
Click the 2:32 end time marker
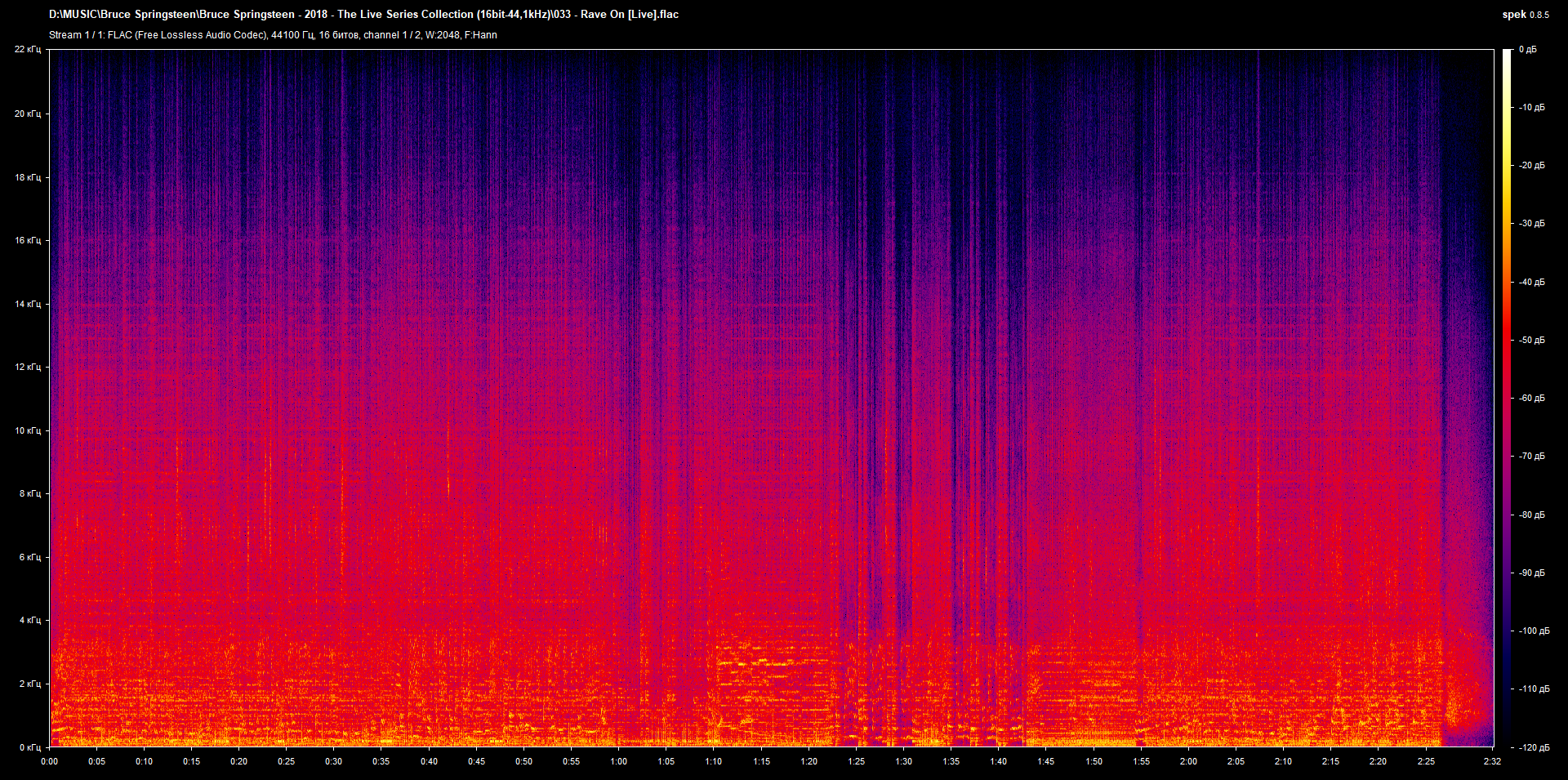click(x=1492, y=761)
